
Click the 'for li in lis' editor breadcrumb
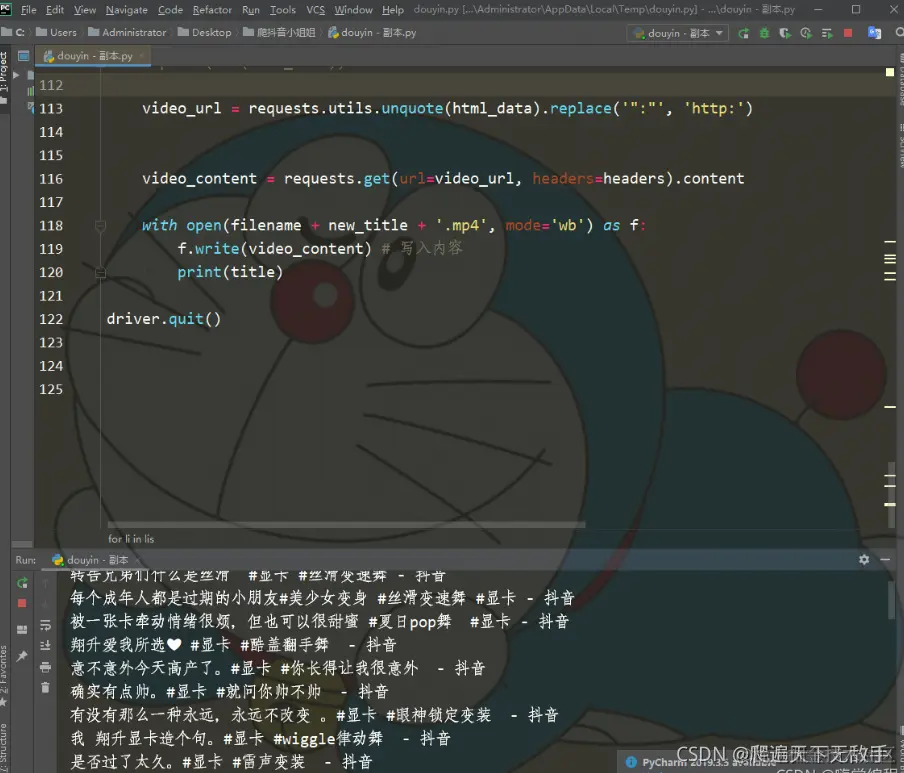pyautogui.click(x=131, y=539)
